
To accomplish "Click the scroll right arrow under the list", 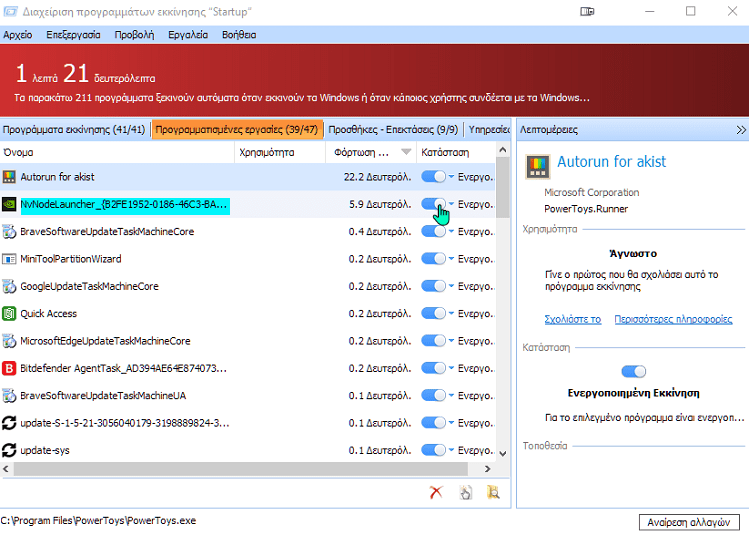I will [487, 469].
